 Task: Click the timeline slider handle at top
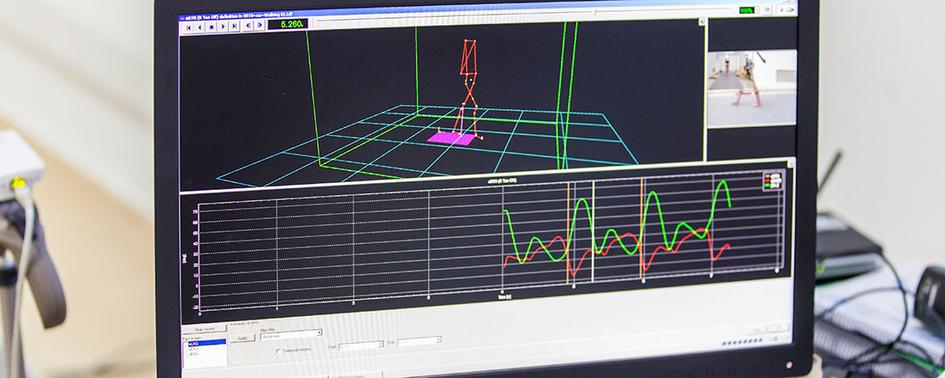point(594,11)
